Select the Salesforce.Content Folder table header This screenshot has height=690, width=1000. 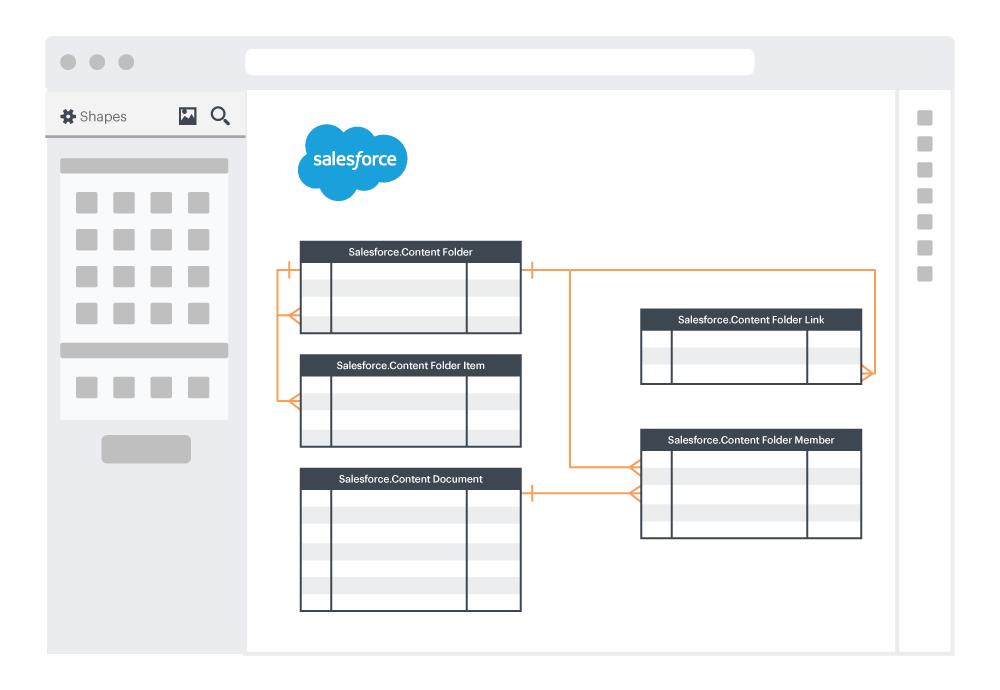410,252
